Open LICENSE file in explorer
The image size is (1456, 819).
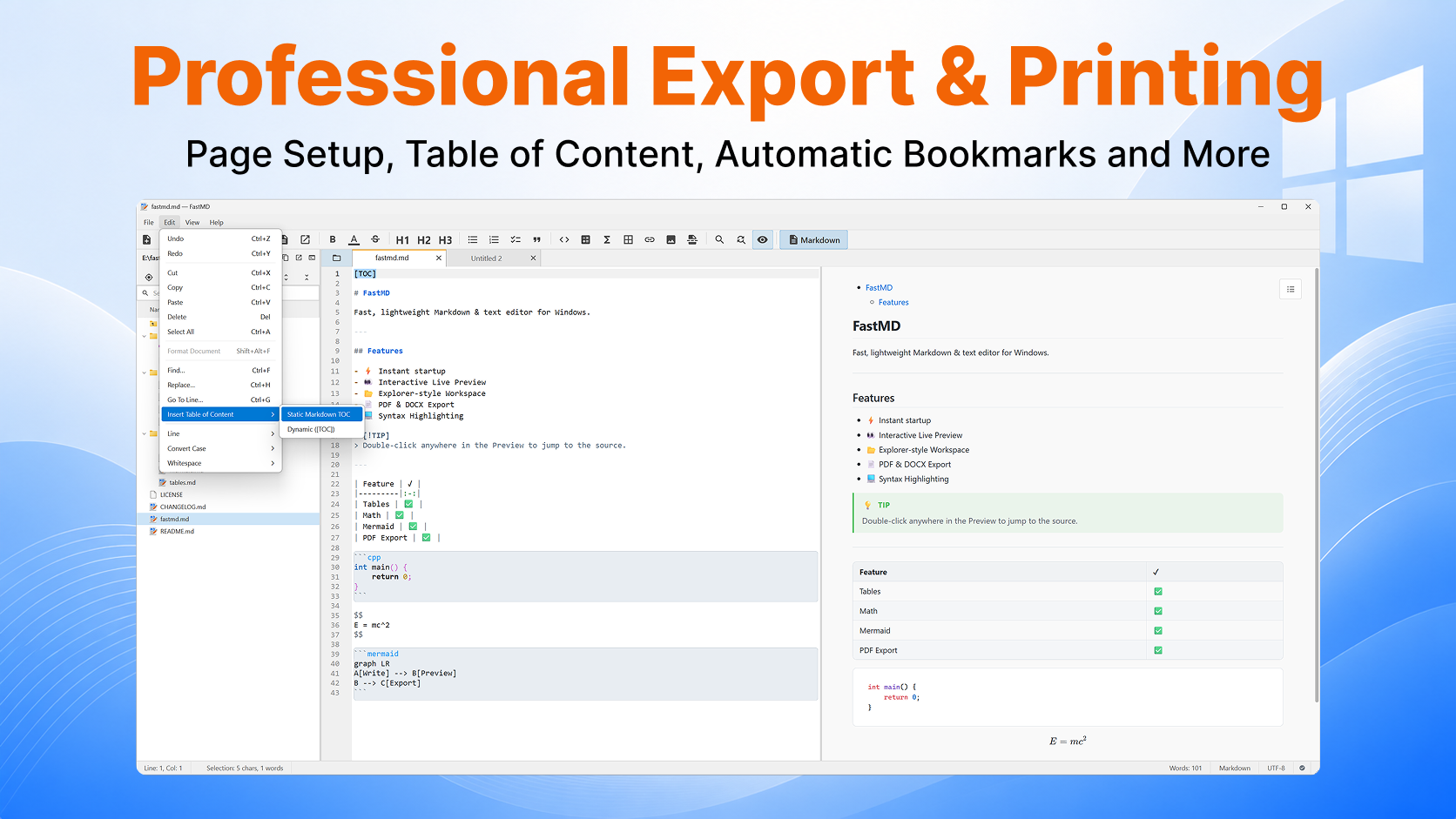(172, 494)
